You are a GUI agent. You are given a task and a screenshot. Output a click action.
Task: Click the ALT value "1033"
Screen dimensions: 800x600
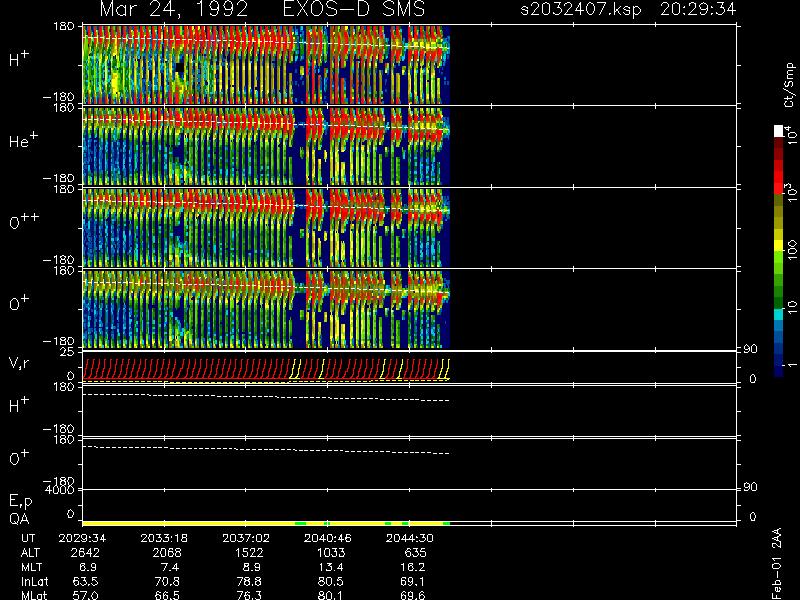coord(331,553)
